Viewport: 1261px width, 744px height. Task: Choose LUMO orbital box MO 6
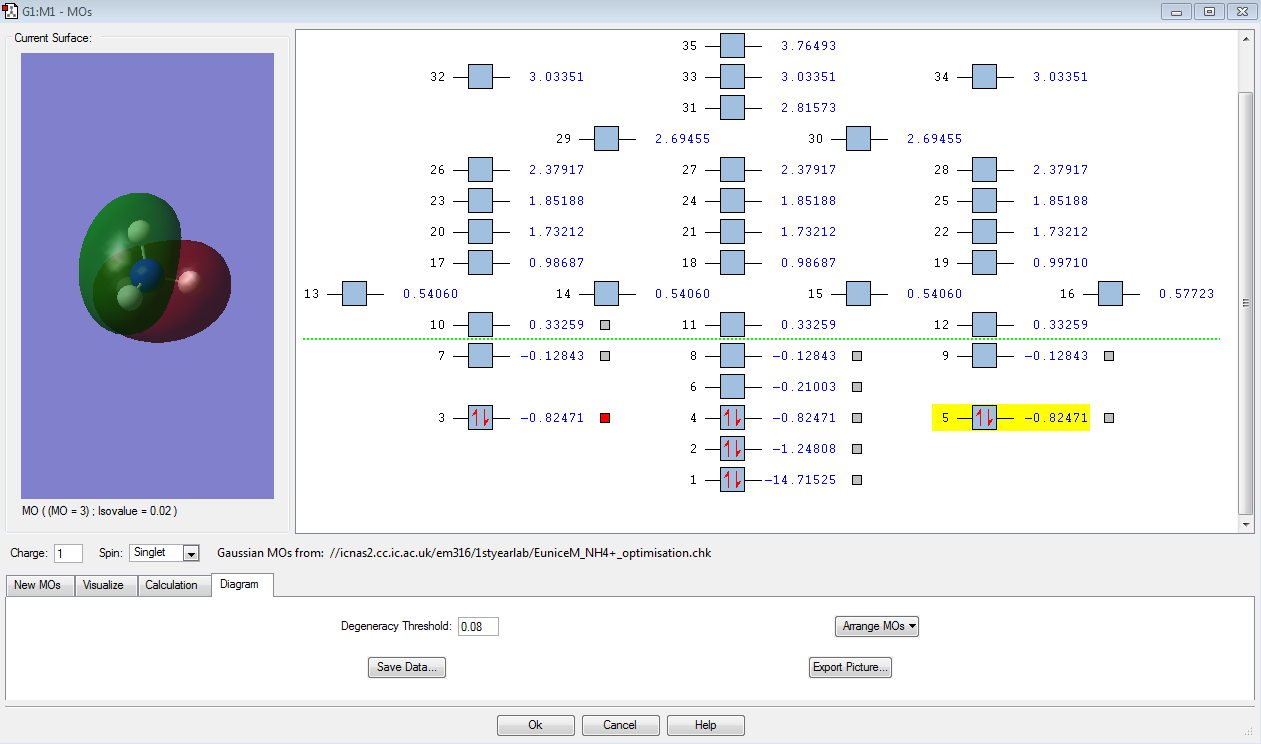(733, 386)
